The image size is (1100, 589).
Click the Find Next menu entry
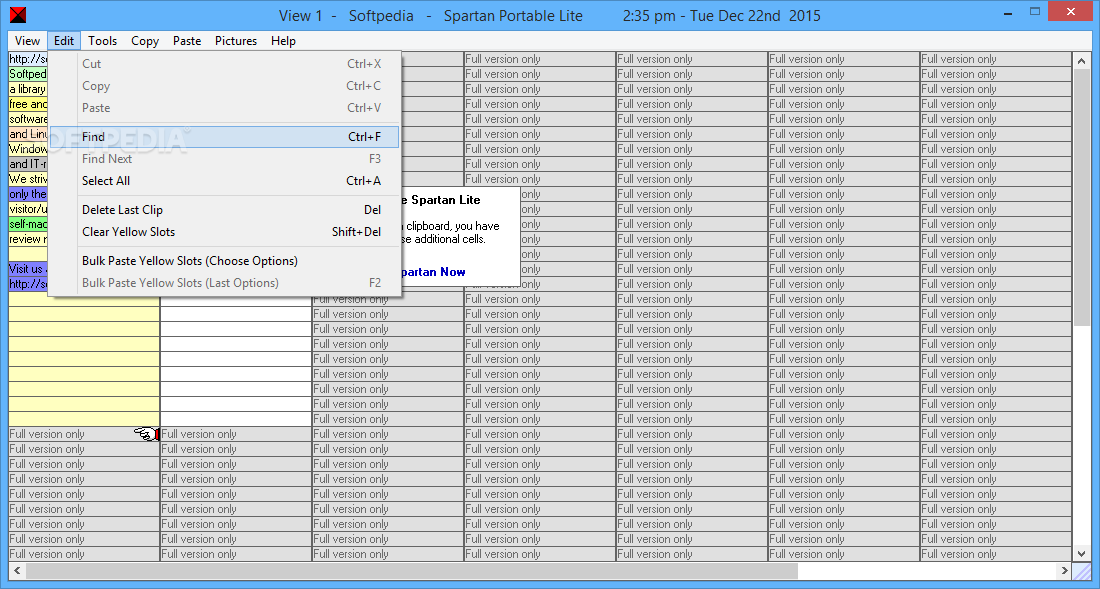(x=224, y=159)
